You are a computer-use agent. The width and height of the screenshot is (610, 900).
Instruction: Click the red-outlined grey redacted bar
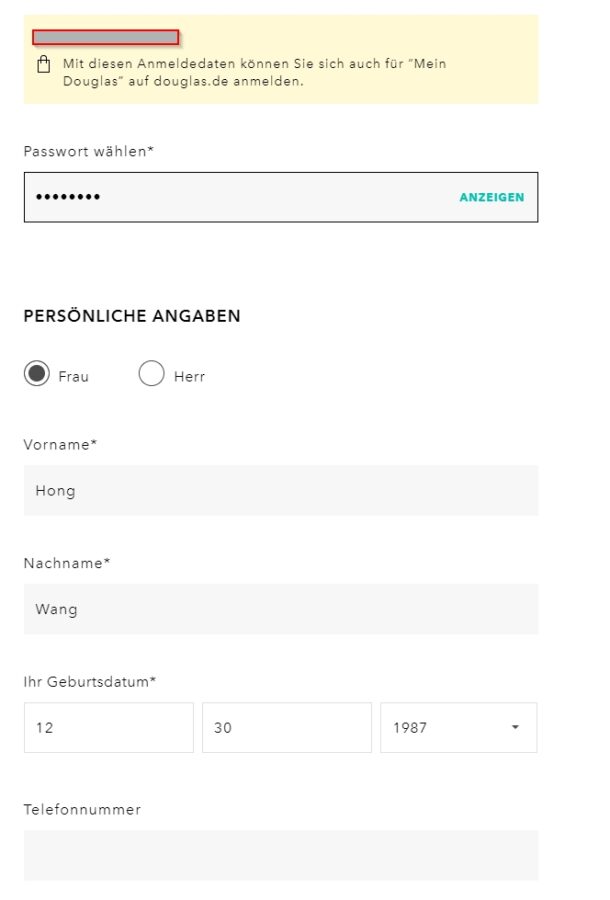[106, 37]
